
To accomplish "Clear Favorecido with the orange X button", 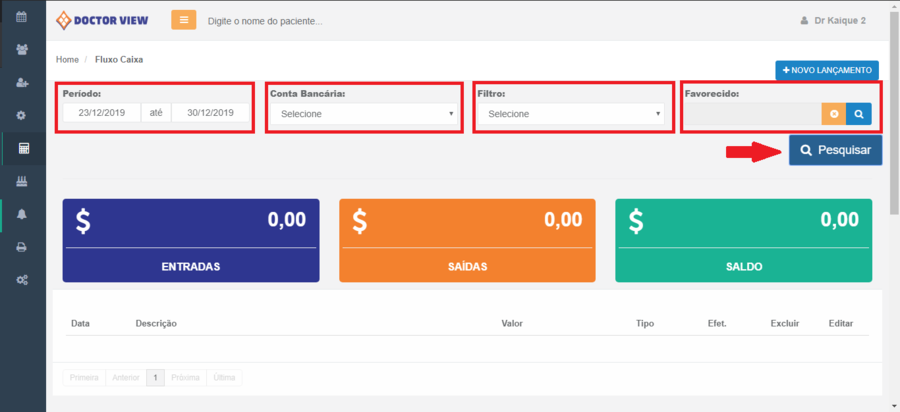I will tap(834, 114).
